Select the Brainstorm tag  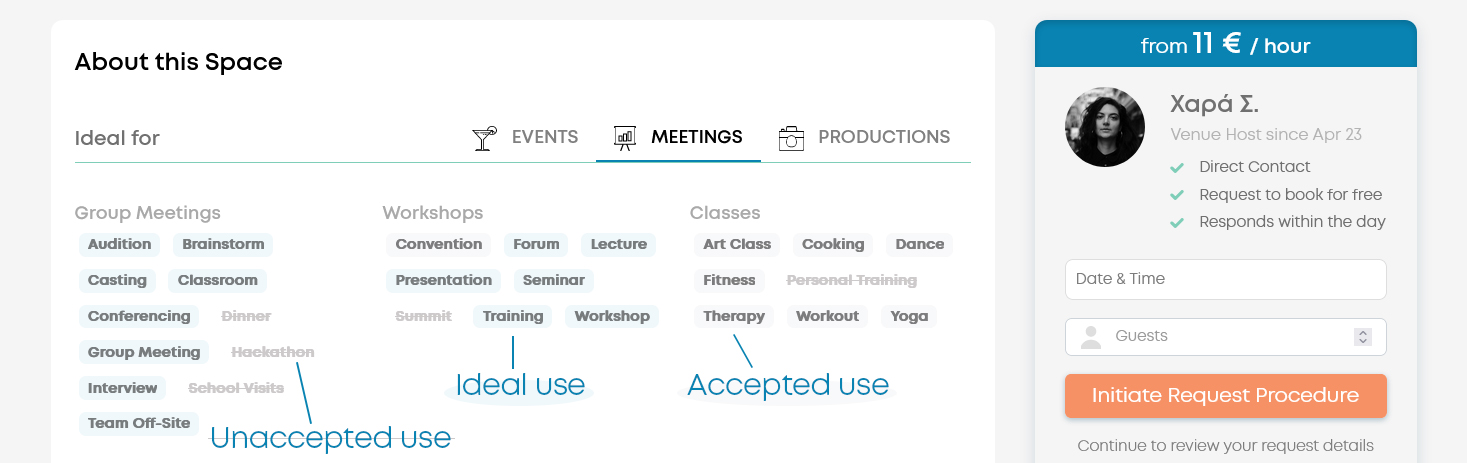coord(222,244)
